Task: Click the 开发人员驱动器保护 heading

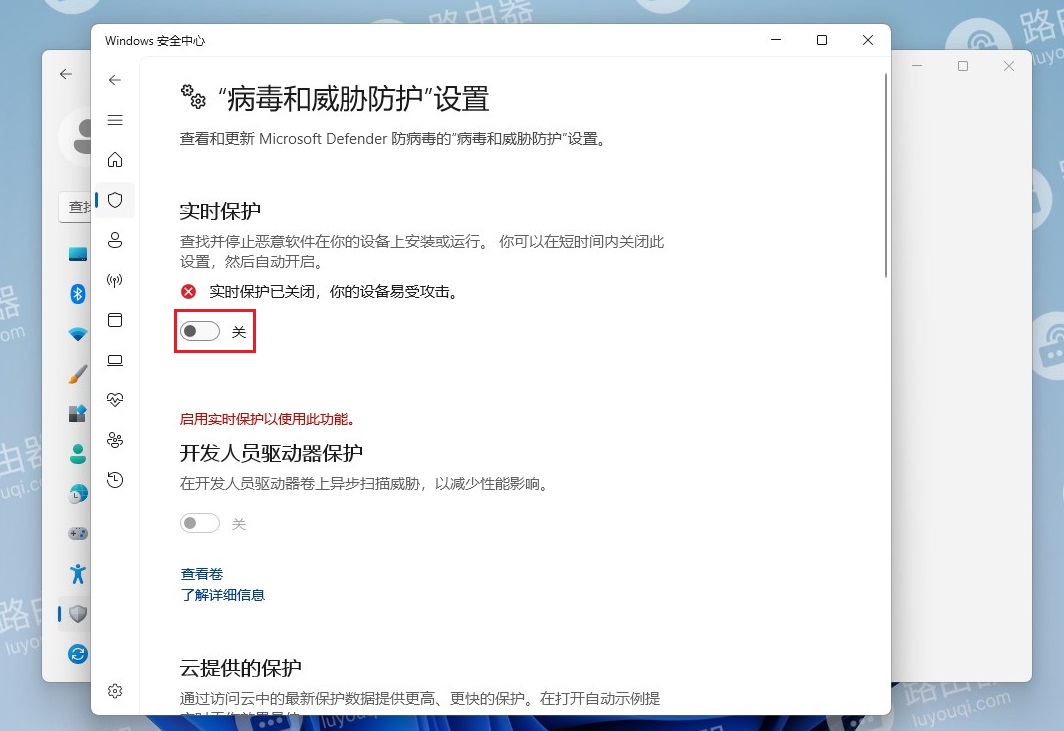Action: [x=271, y=453]
